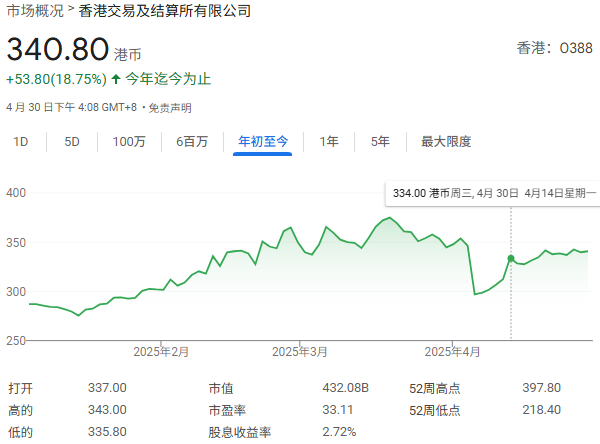Open the 免责声明 disclaimer link
600x444 pixels.
tap(170, 108)
